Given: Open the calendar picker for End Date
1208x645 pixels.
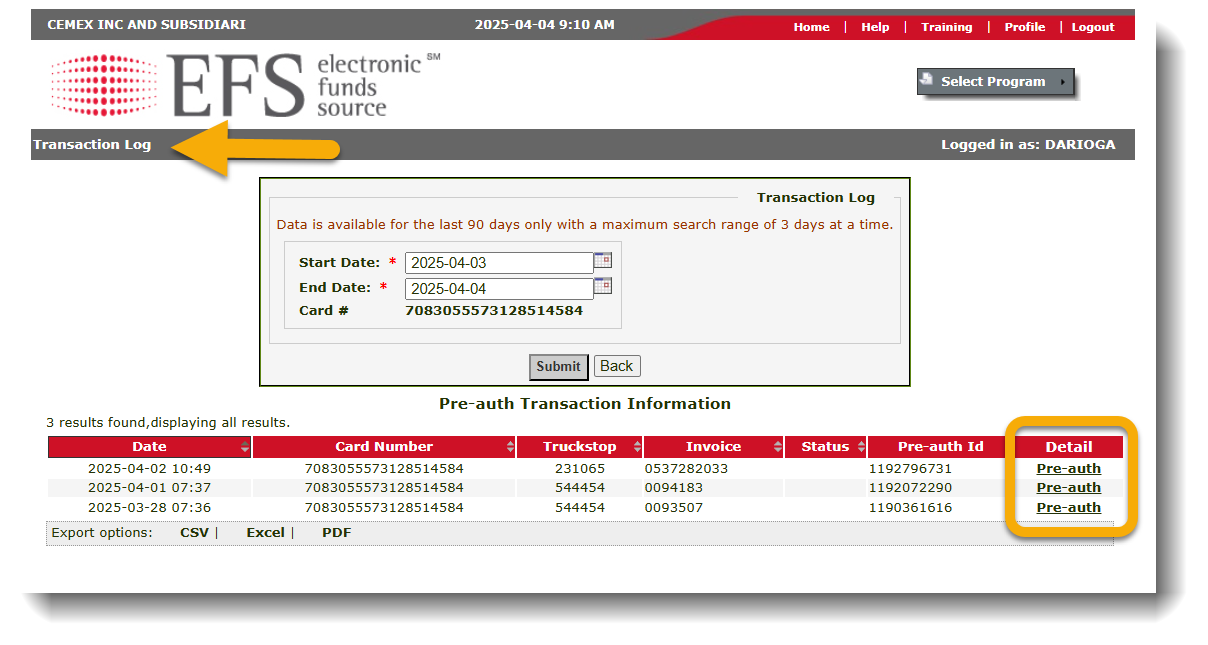Looking at the screenshot, I should tap(603, 287).
